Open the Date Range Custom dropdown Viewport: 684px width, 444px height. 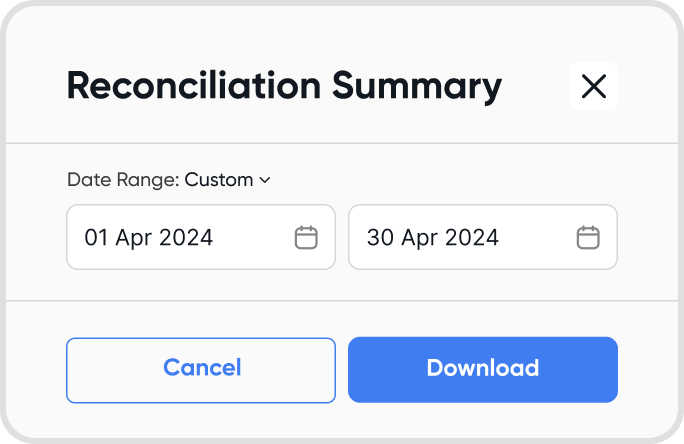pos(169,180)
